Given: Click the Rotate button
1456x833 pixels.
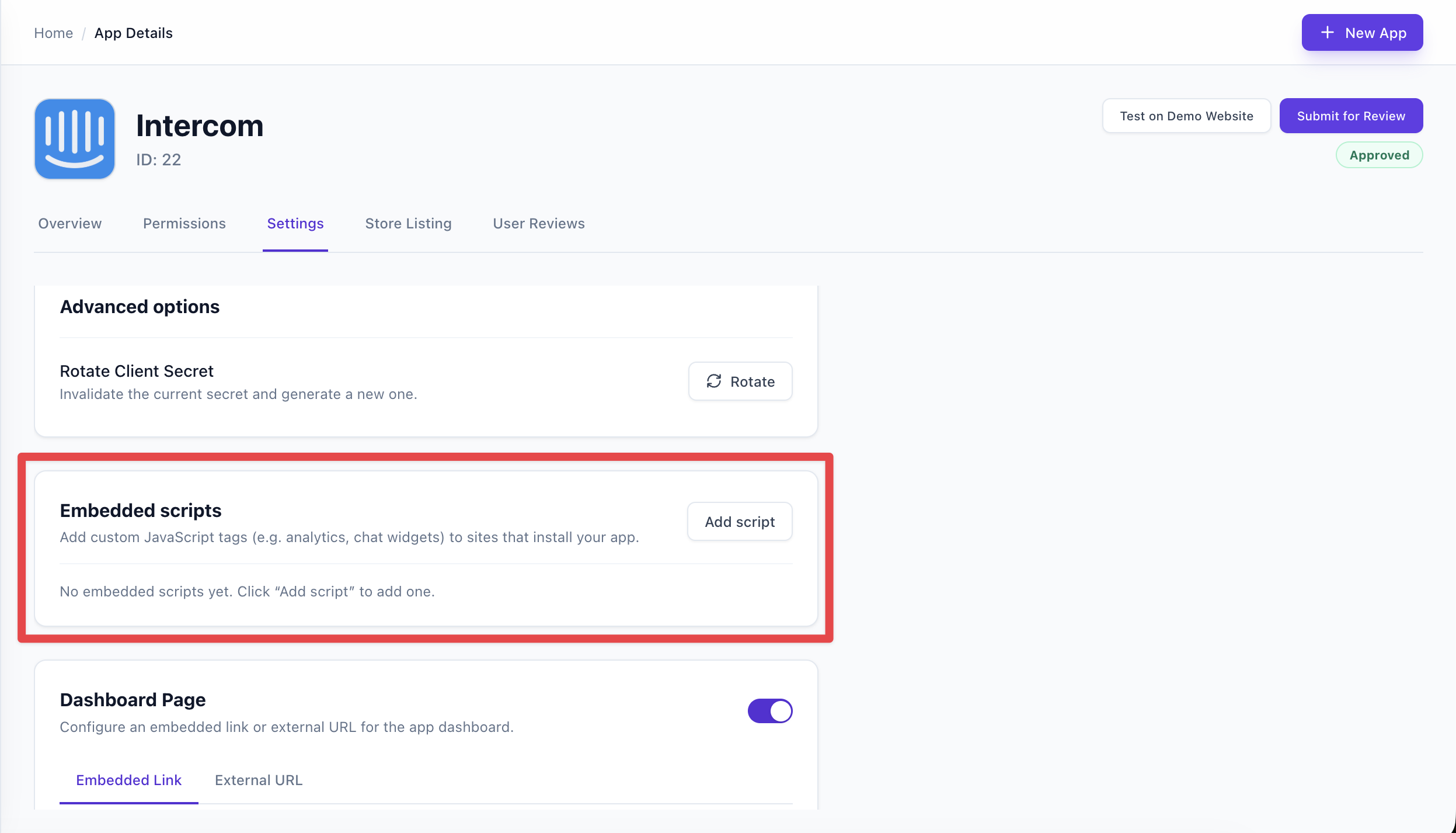Looking at the screenshot, I should (740, 381).
